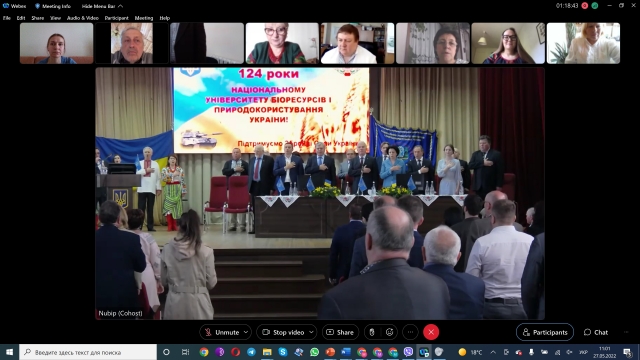Select last thumbnail, blonde woman in white
640x360 pixels.
pyautogui.click(x=583, y=43)
